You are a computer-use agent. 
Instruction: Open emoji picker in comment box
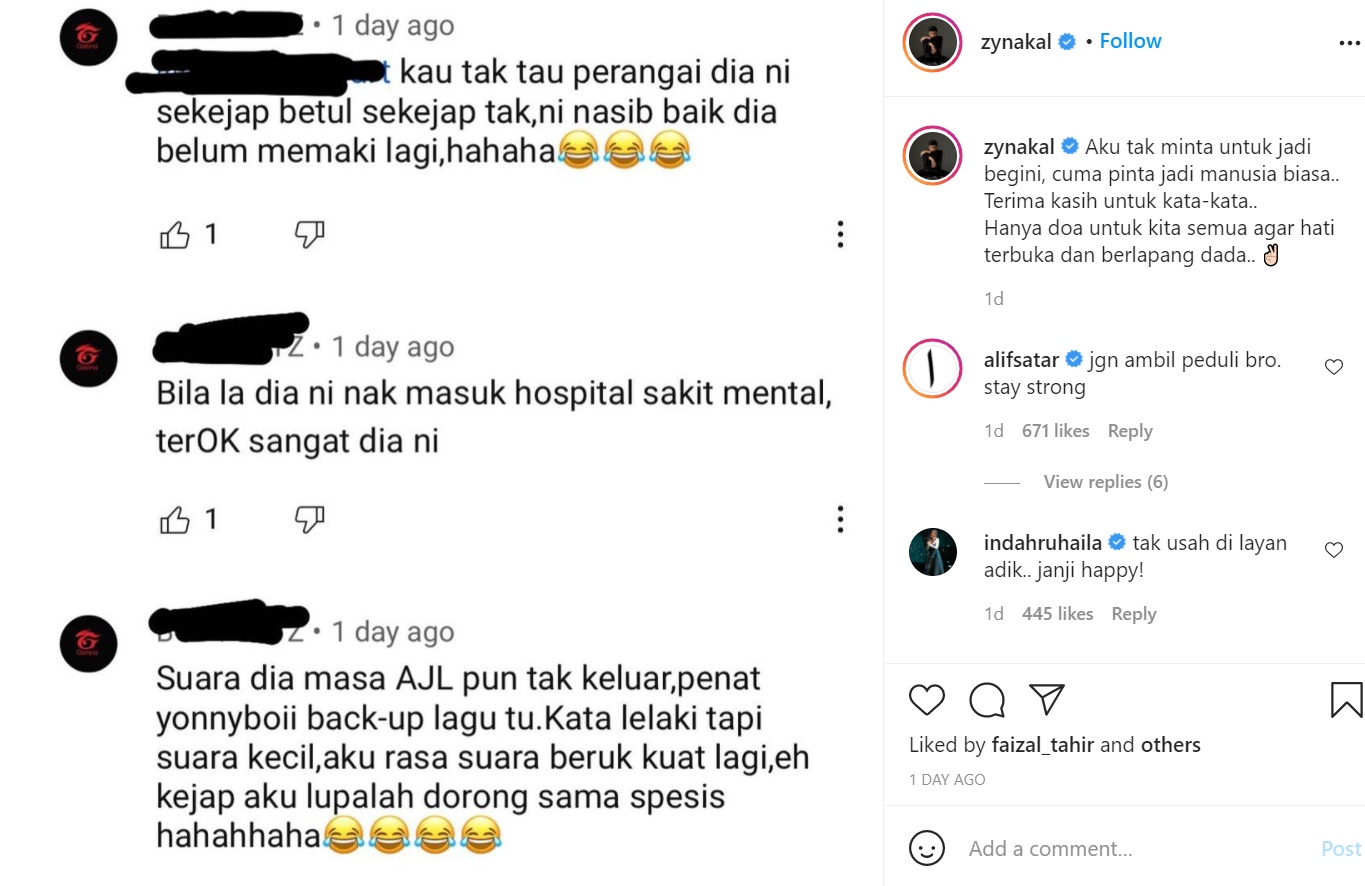(927, 849)
